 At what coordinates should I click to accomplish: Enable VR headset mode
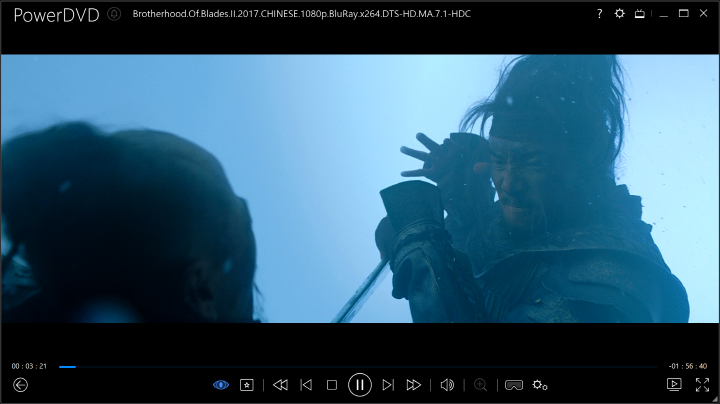[x=513, y=385]
